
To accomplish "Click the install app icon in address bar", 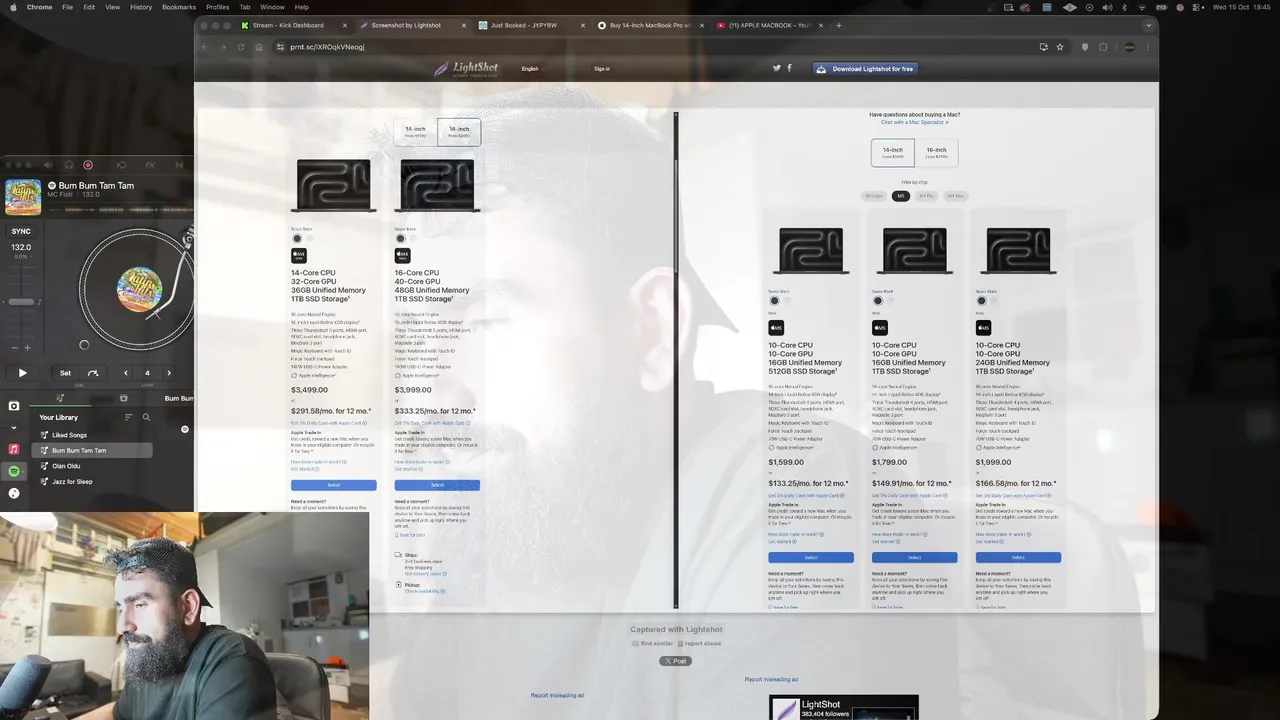I will point(1044,47).
